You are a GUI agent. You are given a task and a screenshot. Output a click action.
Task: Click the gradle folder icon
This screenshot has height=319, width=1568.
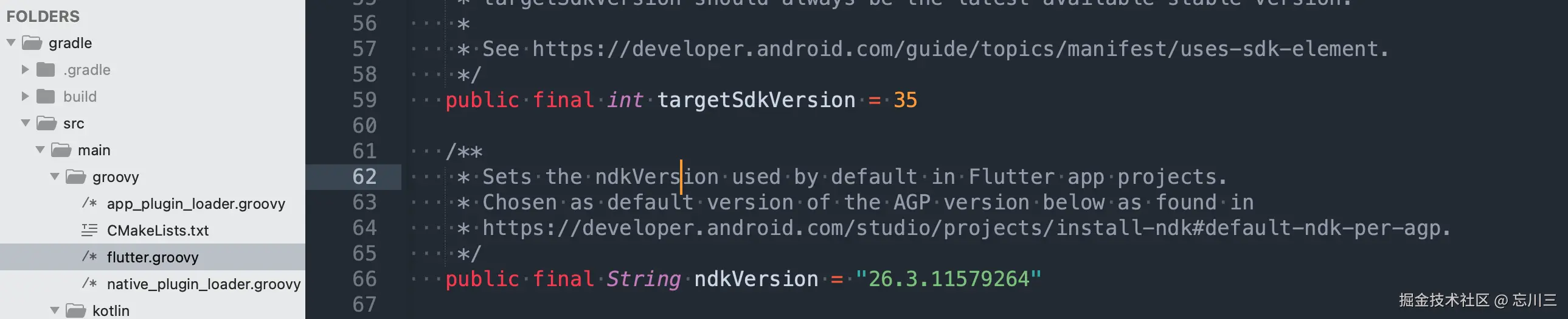pos(32,43)
